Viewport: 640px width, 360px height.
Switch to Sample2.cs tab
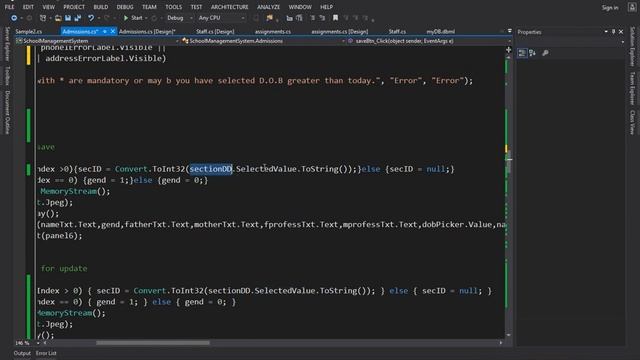(x=29, y=31)
